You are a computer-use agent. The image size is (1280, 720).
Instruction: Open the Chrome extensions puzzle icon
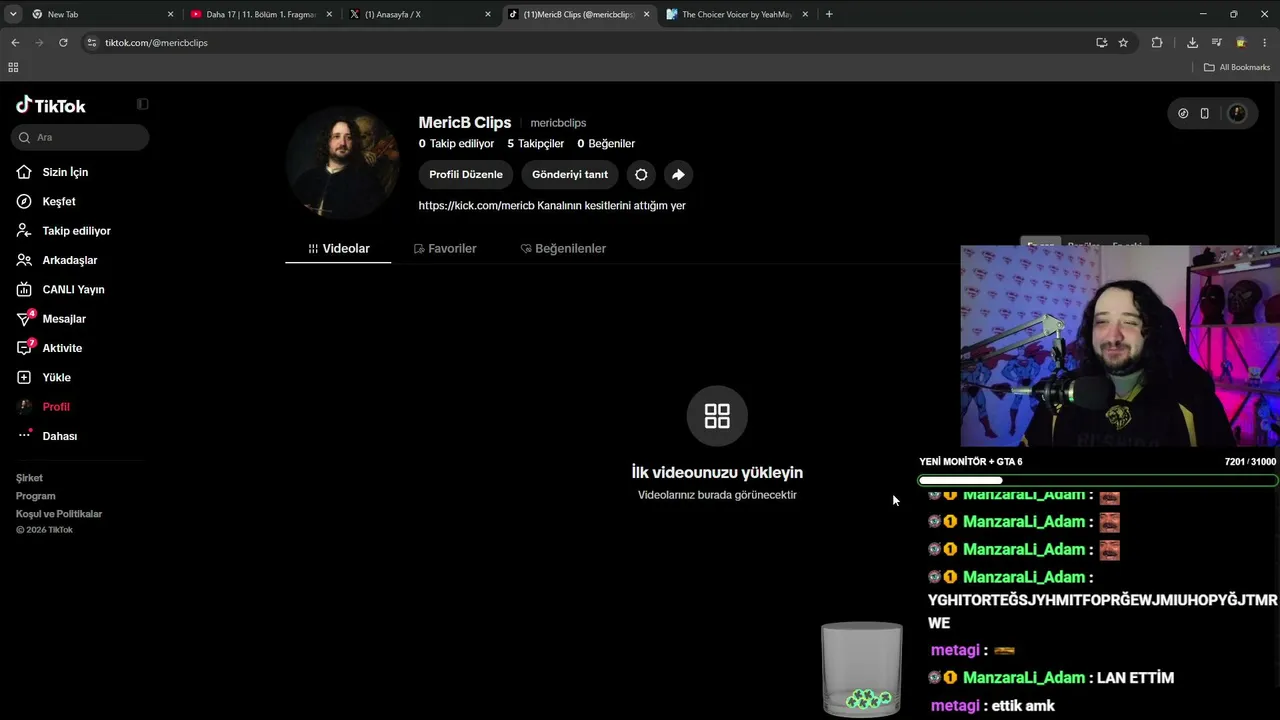click(x=1157, y=42)
